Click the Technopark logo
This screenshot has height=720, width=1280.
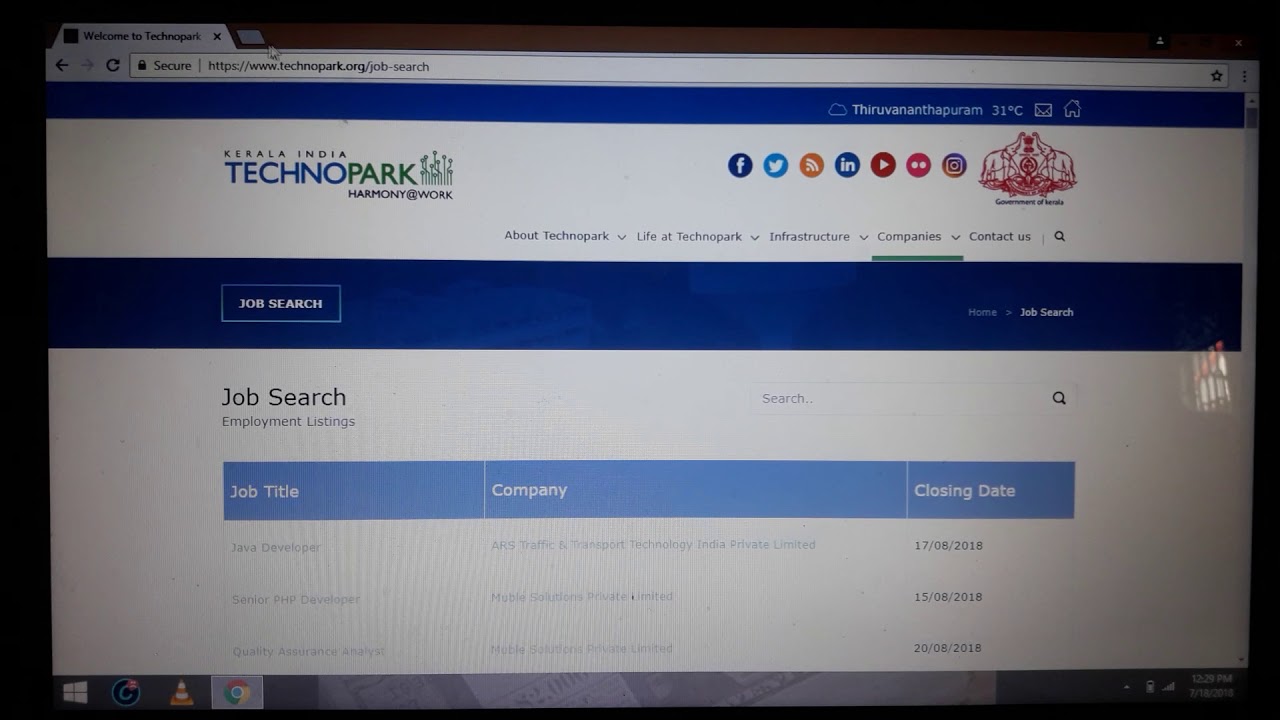339,175
